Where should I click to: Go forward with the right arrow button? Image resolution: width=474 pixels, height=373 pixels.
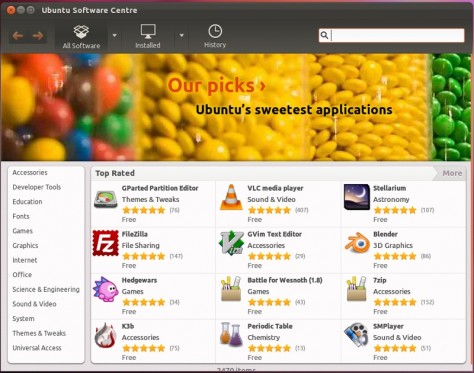point(37,36)
